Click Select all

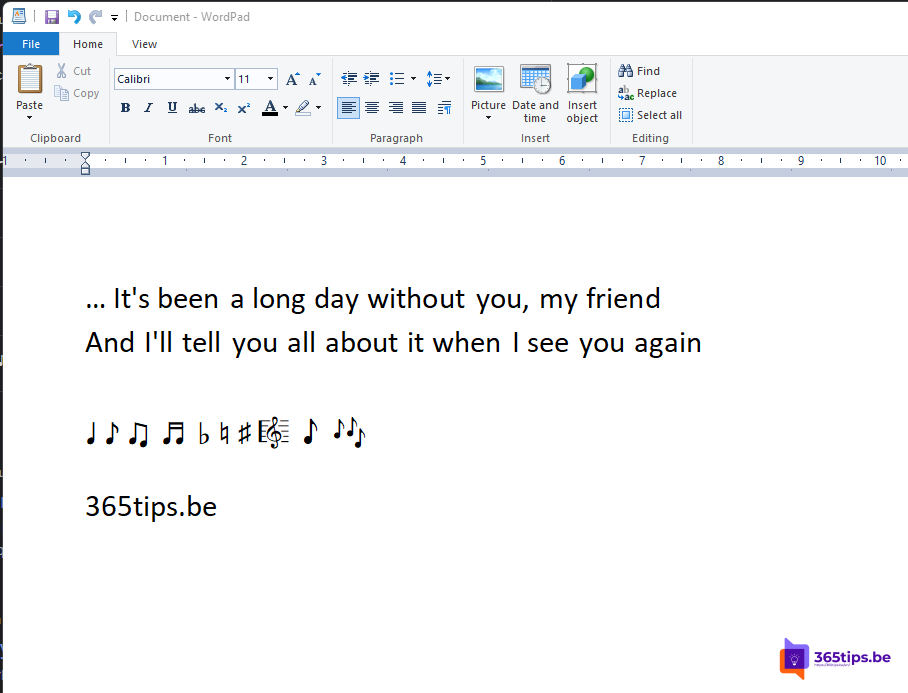point(650,115)
